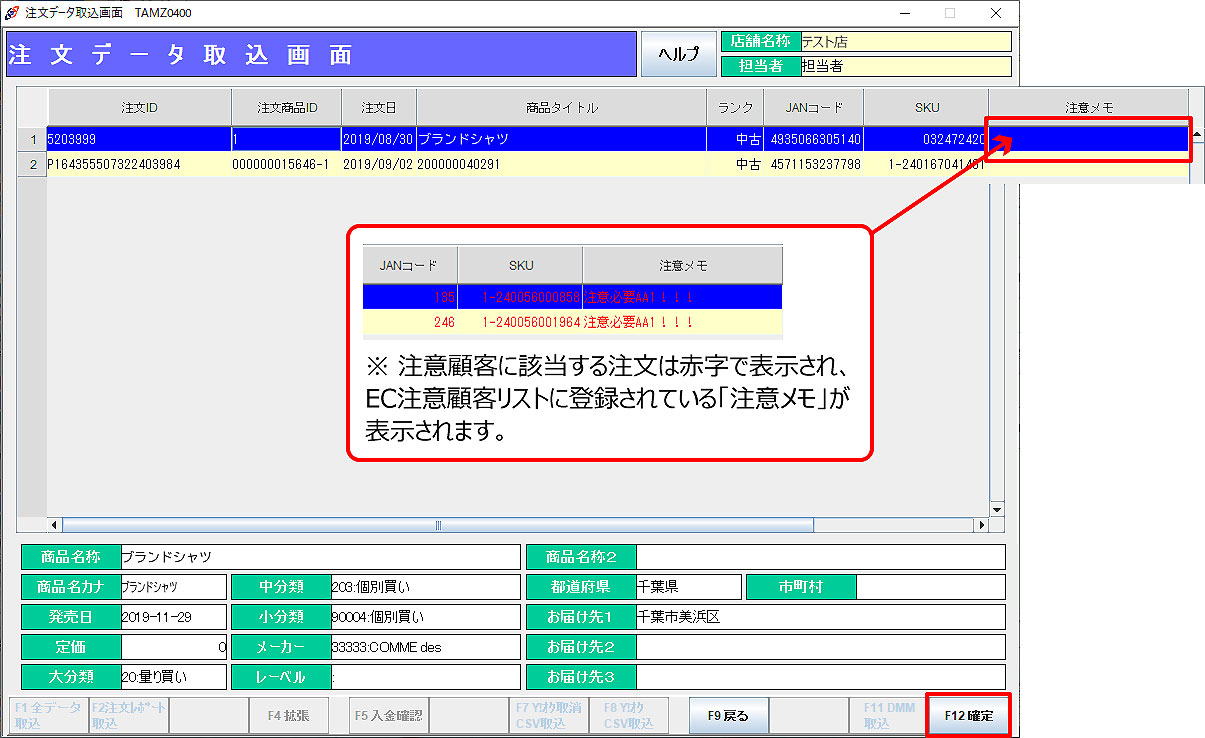
Task: Open help with the ヘルプ button
Action: point(677,54)
